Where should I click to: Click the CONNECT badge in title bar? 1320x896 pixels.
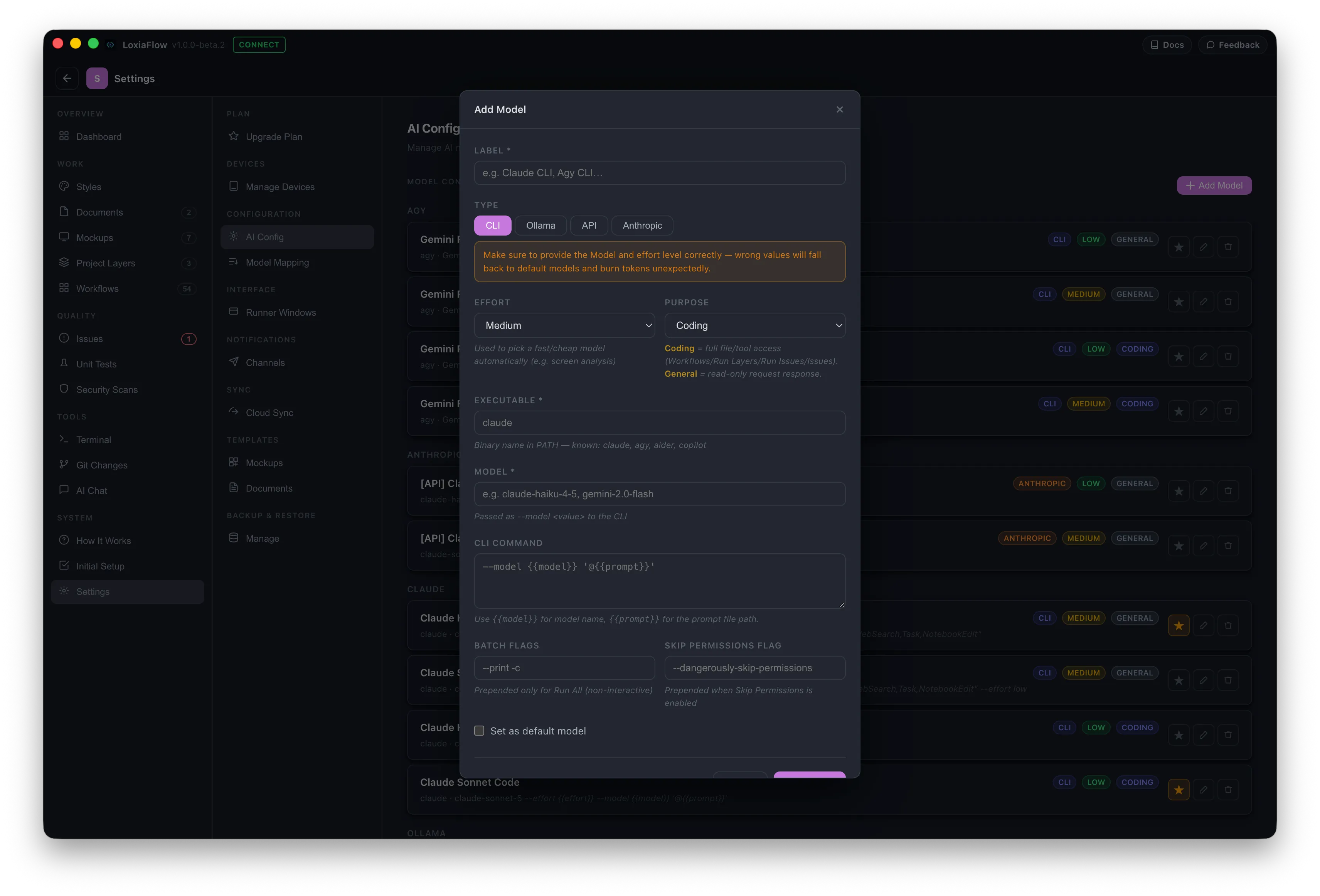[x=259, y=45]
